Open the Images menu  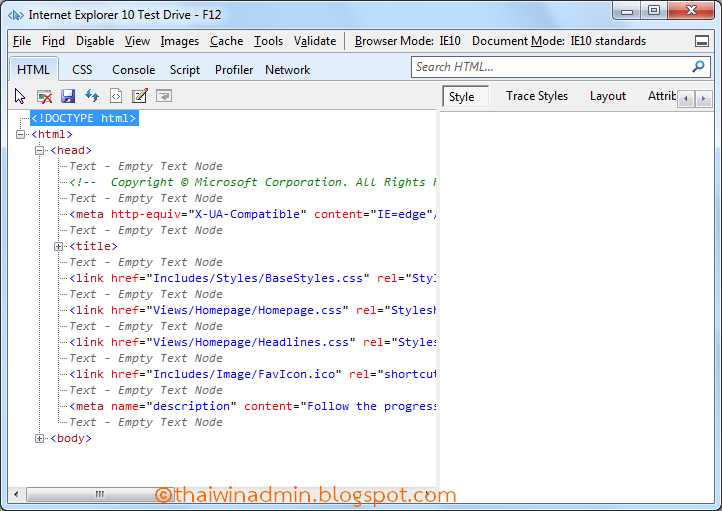point(180,41)
